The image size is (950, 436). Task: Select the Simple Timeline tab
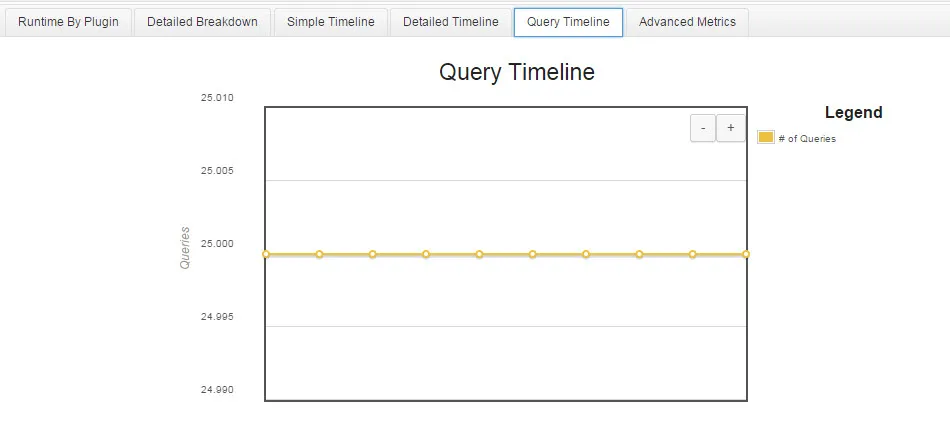331,22
